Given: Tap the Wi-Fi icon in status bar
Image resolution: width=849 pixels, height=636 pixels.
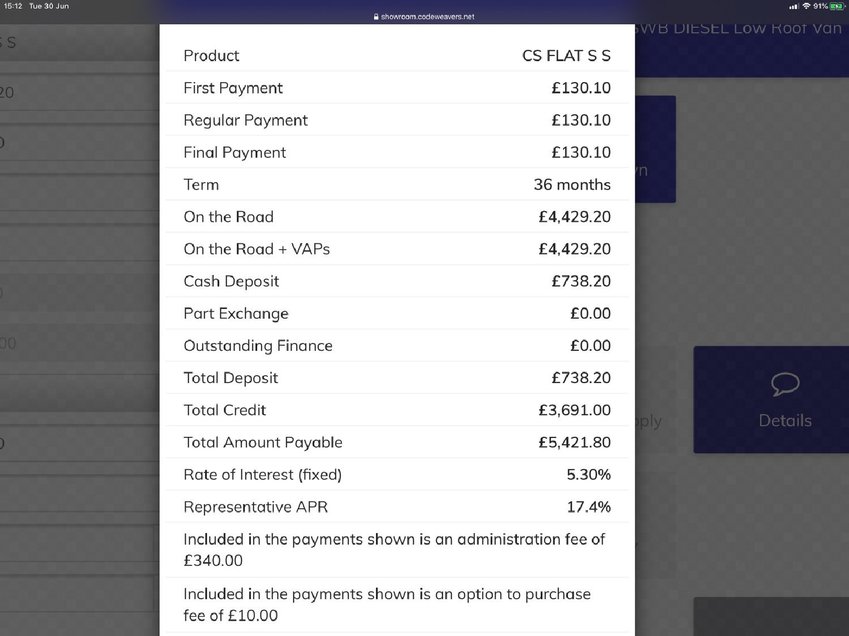Looking at the screenshot, I should pos(806,6).
